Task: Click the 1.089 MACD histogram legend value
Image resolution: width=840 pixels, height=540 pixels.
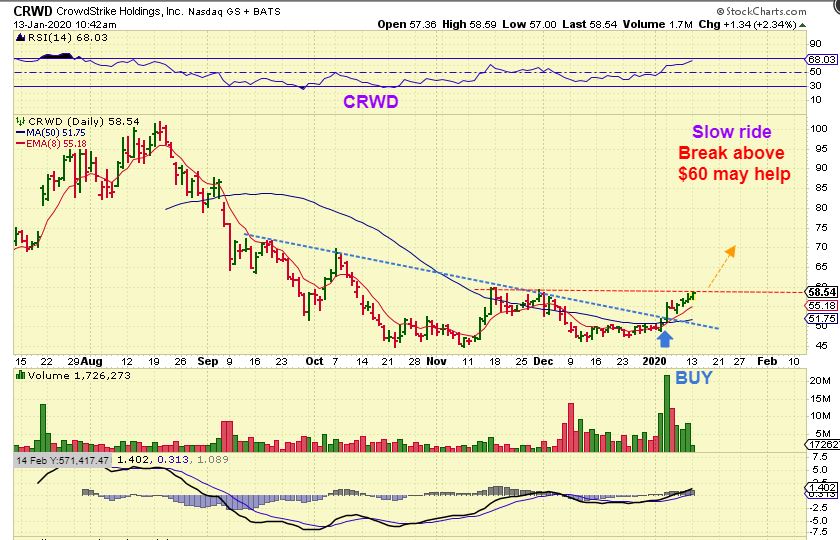Action: (213, 460)
